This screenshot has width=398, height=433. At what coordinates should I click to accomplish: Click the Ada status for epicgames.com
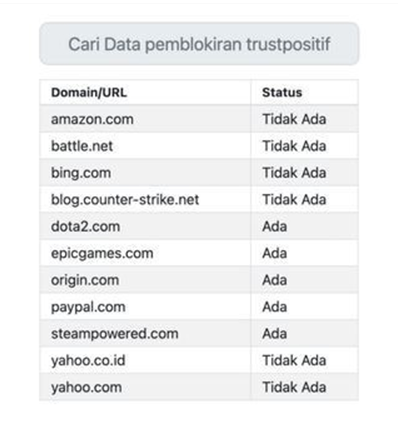pyautogui.click(x=274, y=253)
